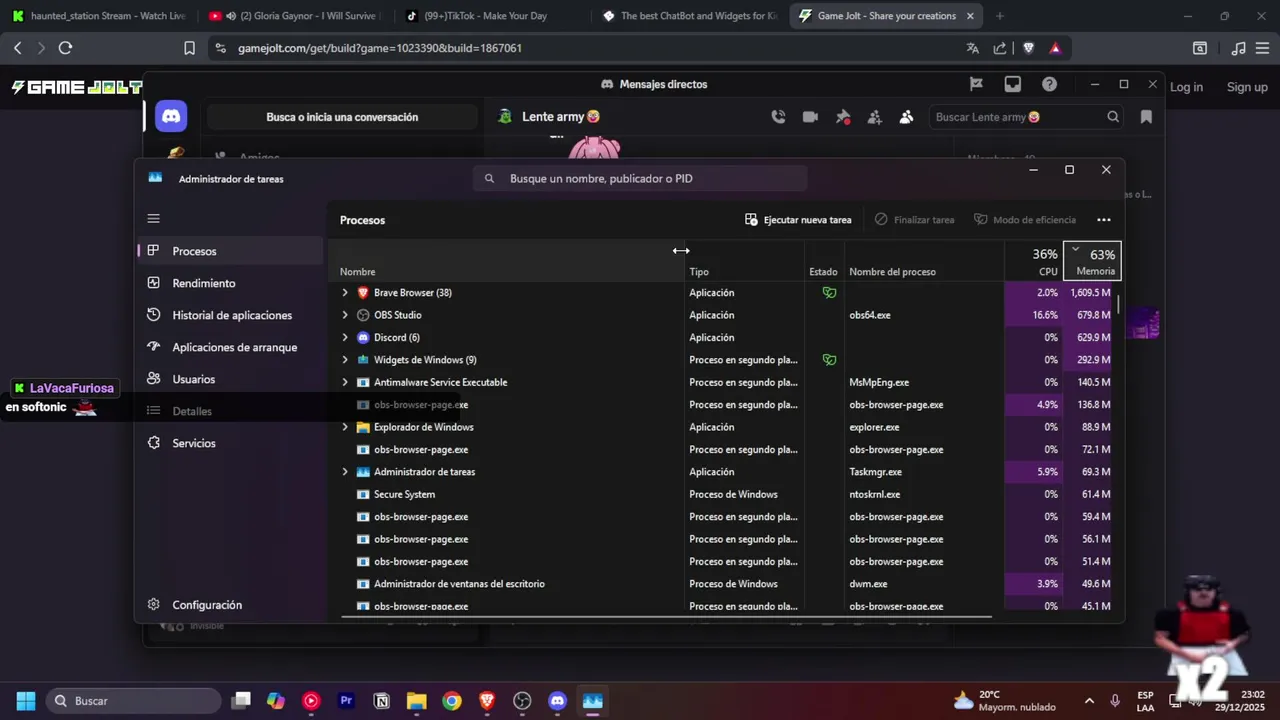Click the Brave Browser shield icon in list

pyautogui.click(x=363, y=293)
